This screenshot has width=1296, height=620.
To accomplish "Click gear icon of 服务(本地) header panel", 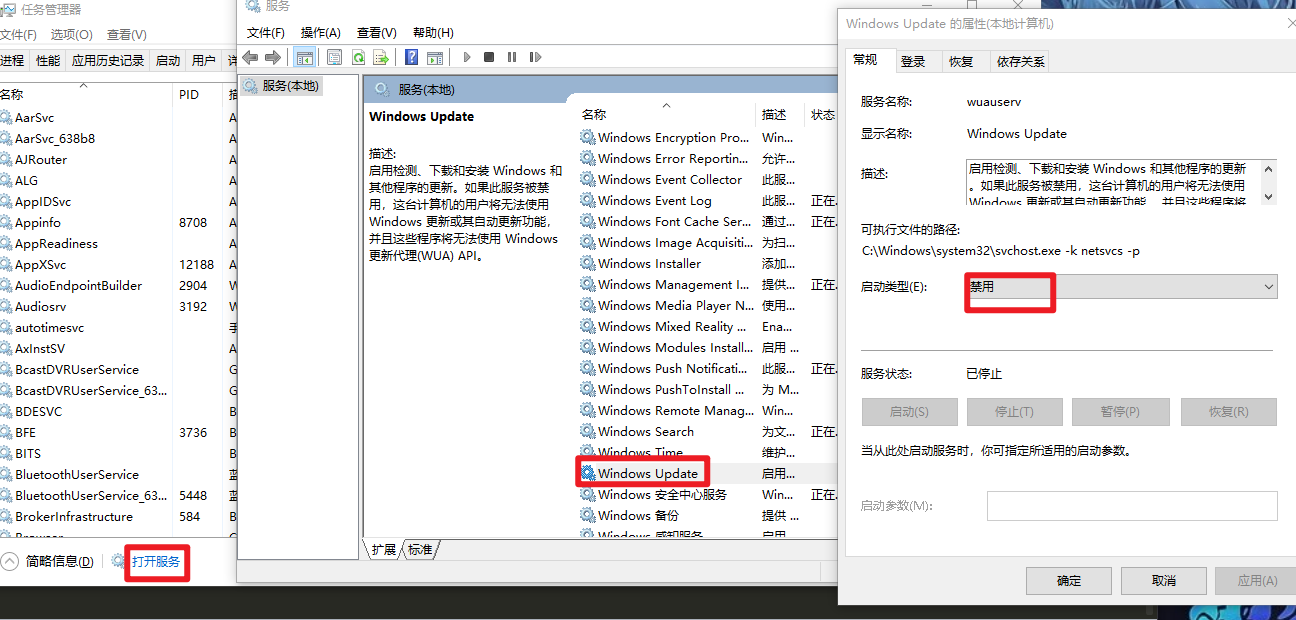I will click(x=382, y=89).
